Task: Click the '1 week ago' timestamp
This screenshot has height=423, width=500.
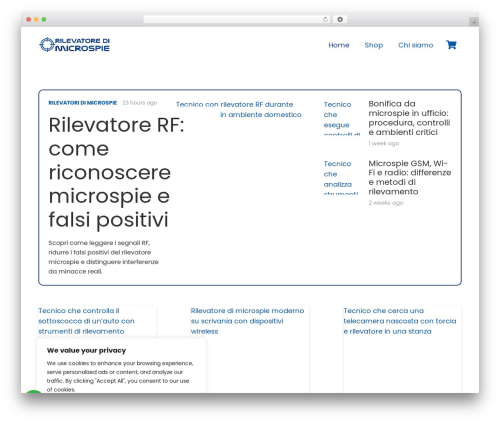Action: 384,143
